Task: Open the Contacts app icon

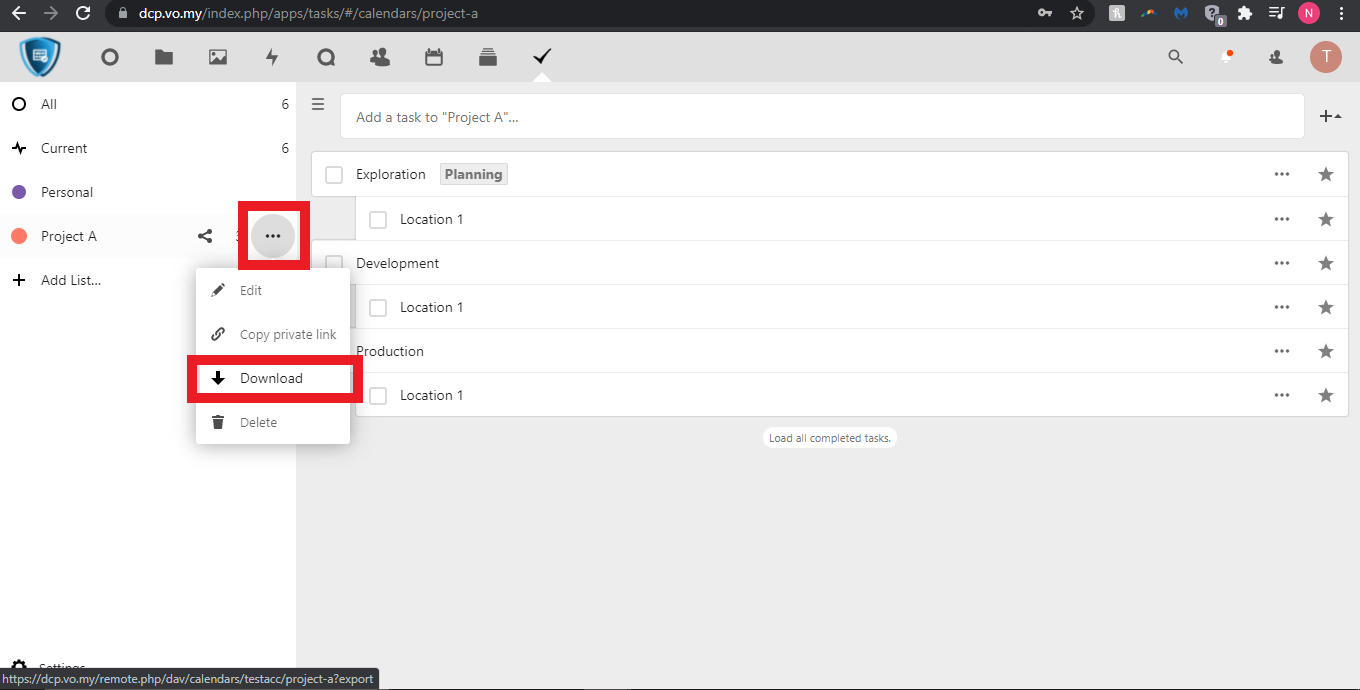Action: click(x=380, y=57)
